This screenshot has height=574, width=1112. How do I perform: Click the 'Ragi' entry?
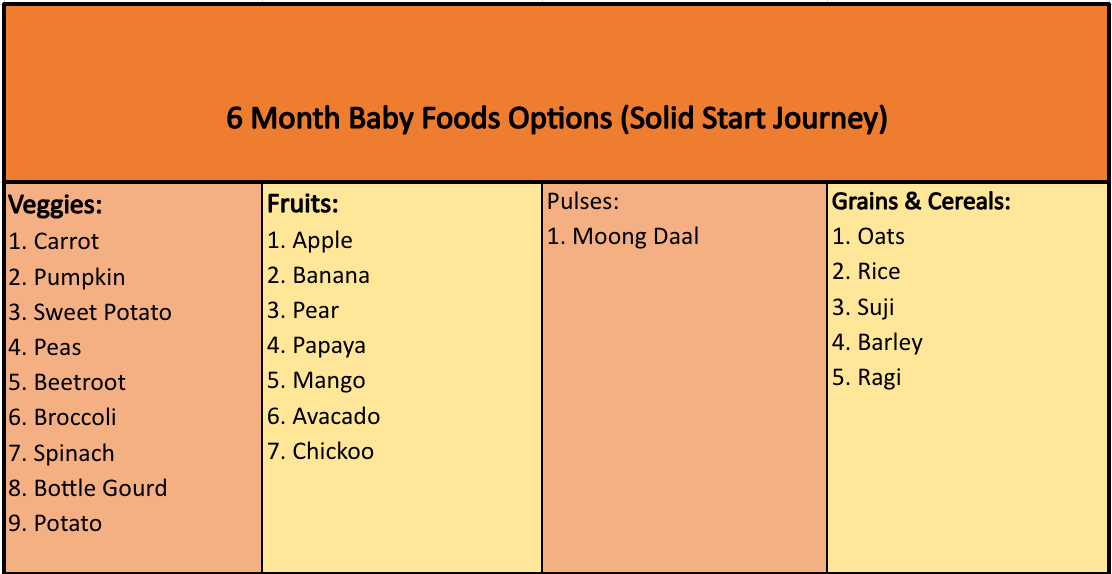(x=879, y=377)
